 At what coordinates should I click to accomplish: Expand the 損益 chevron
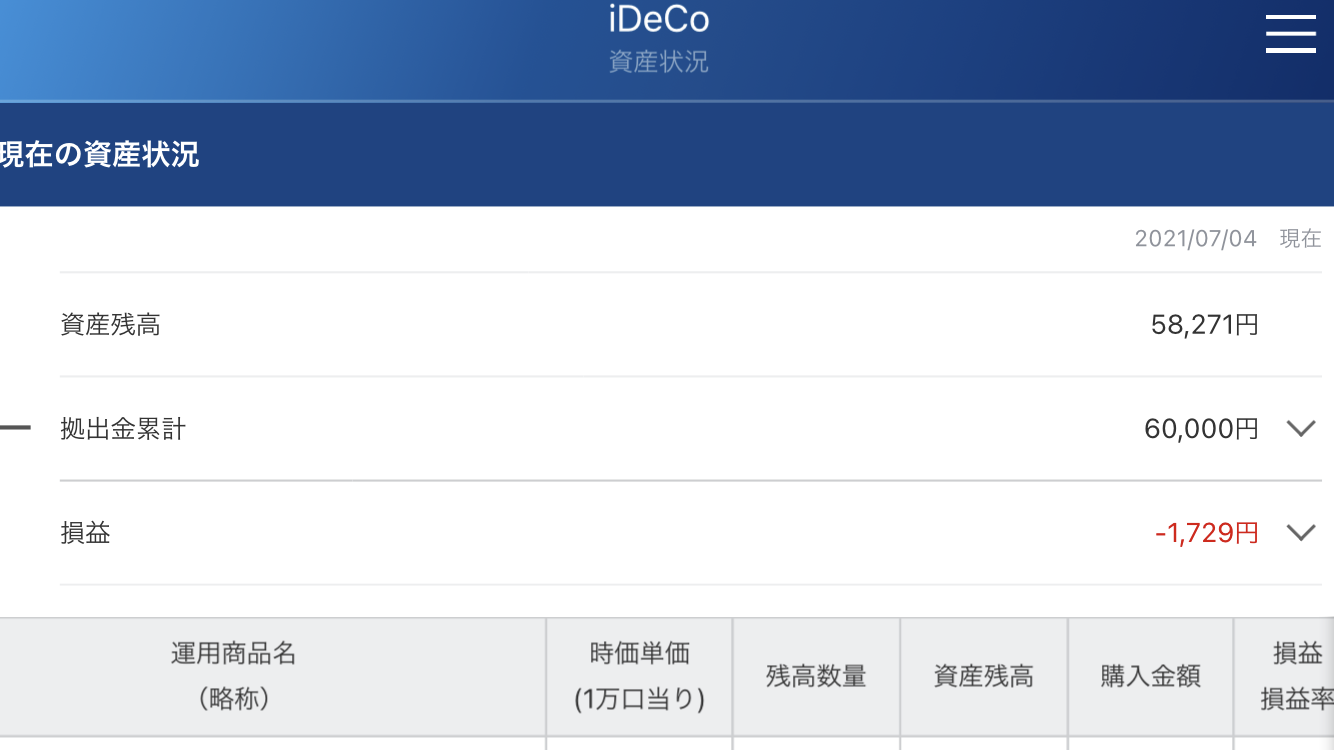pyautogui.click(x=1300, y=533)
